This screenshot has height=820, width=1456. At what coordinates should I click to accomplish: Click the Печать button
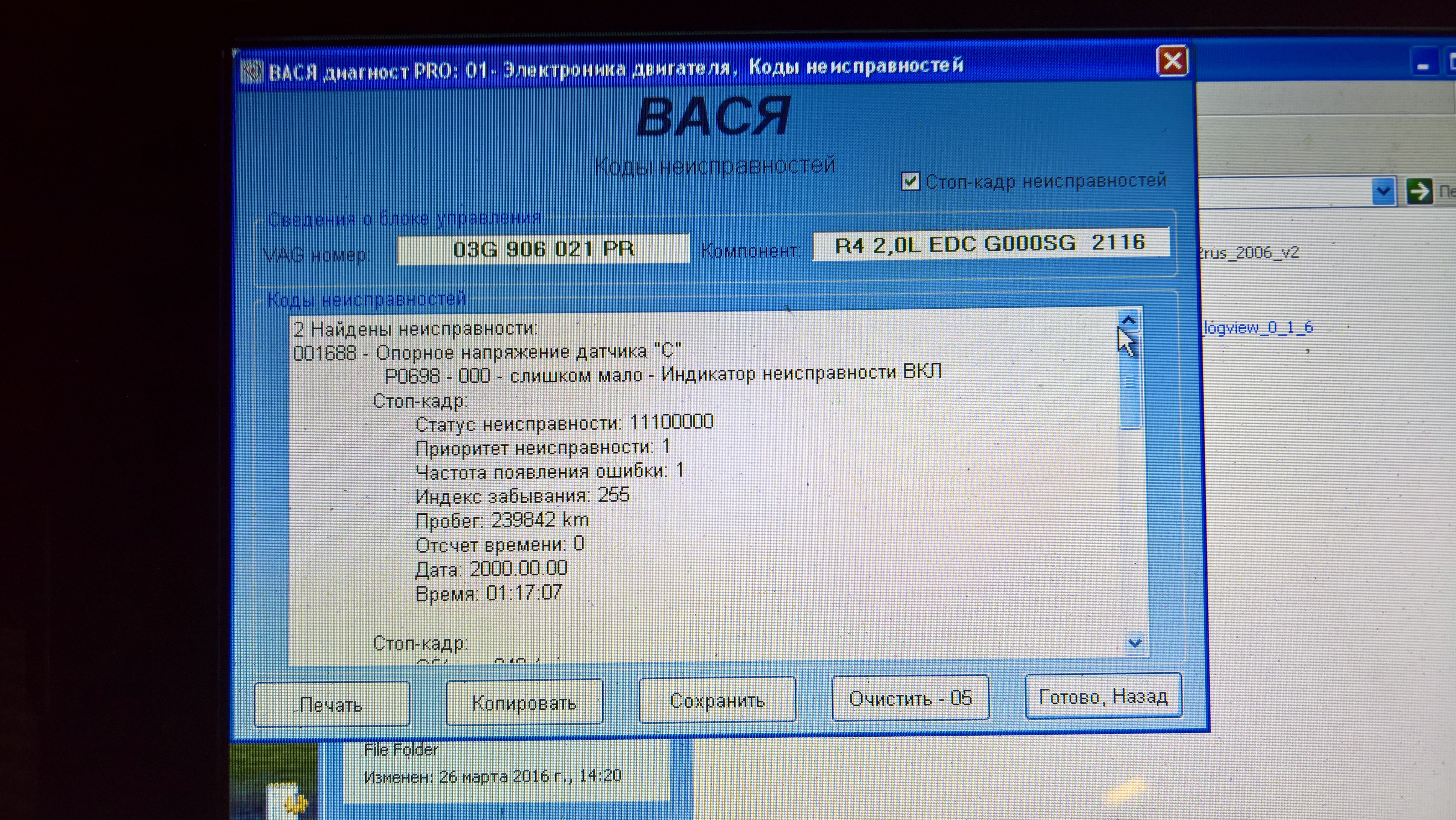pos(332,704)
